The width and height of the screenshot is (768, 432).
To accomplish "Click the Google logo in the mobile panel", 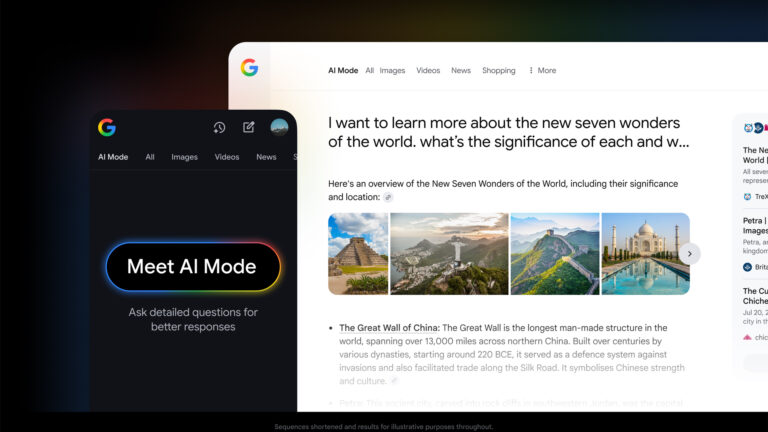I will click(x=107, y=127).
